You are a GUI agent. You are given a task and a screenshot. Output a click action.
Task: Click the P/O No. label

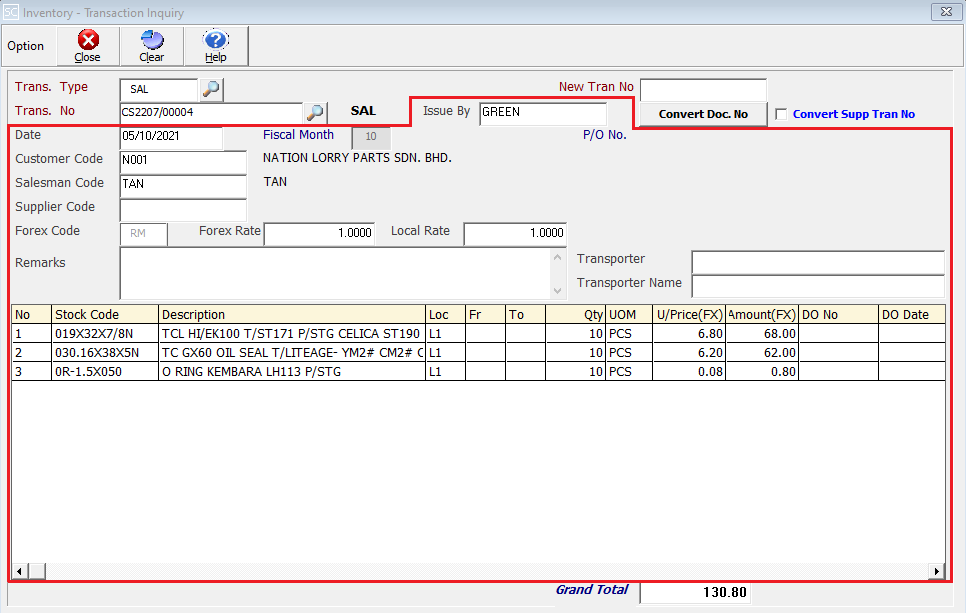coord(604,135)
